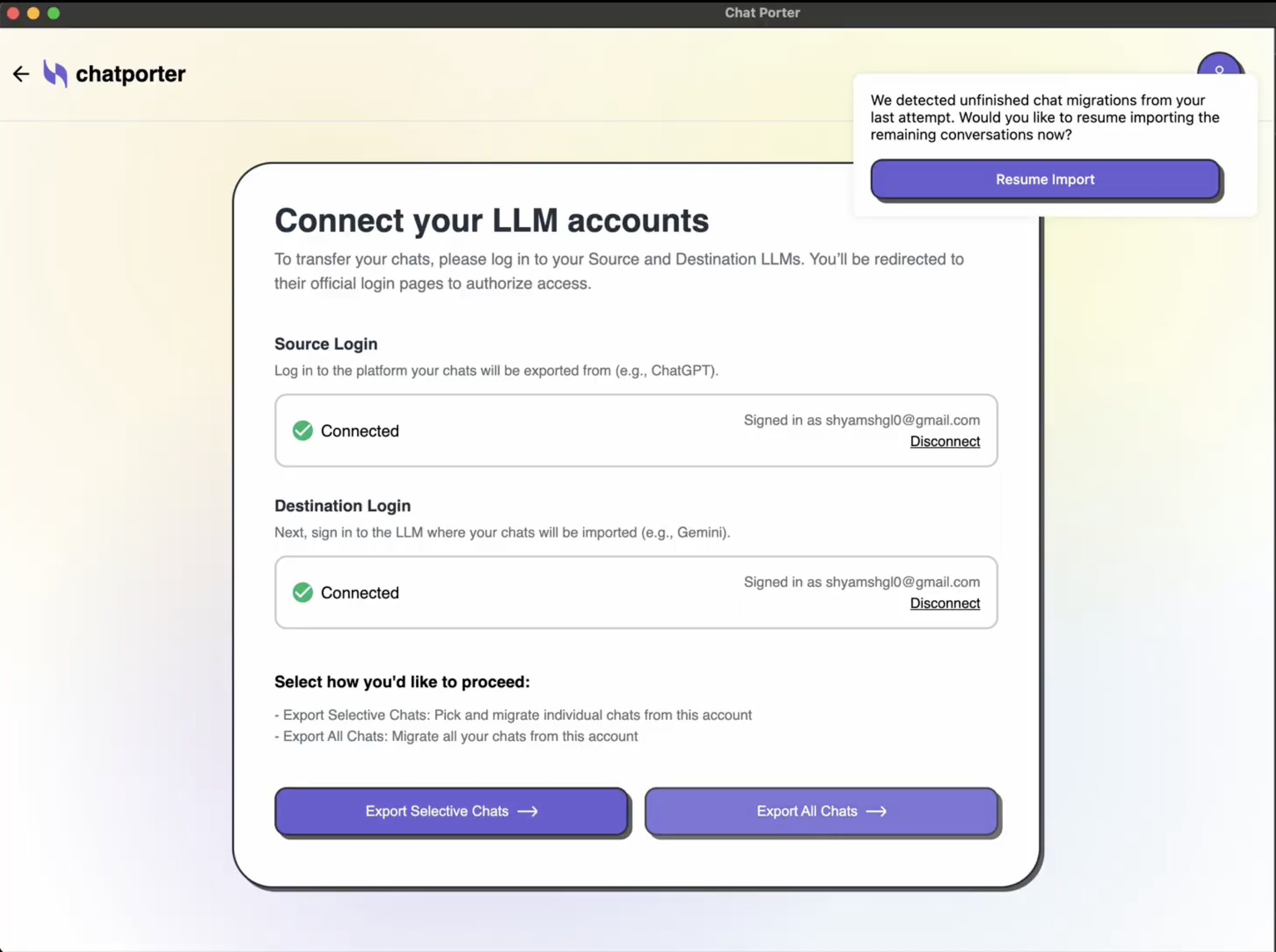Click the Resume Import button

click(x=1044, y=179)
